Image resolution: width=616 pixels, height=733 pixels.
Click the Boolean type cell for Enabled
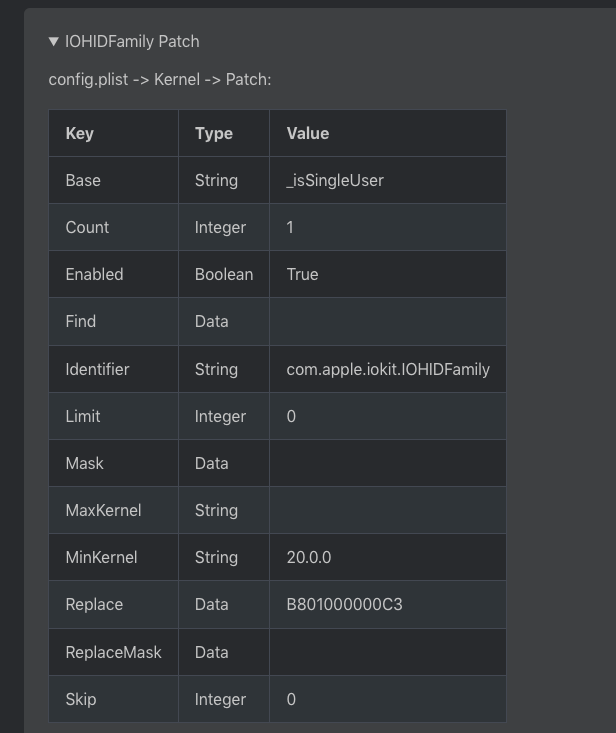[224, 275]
